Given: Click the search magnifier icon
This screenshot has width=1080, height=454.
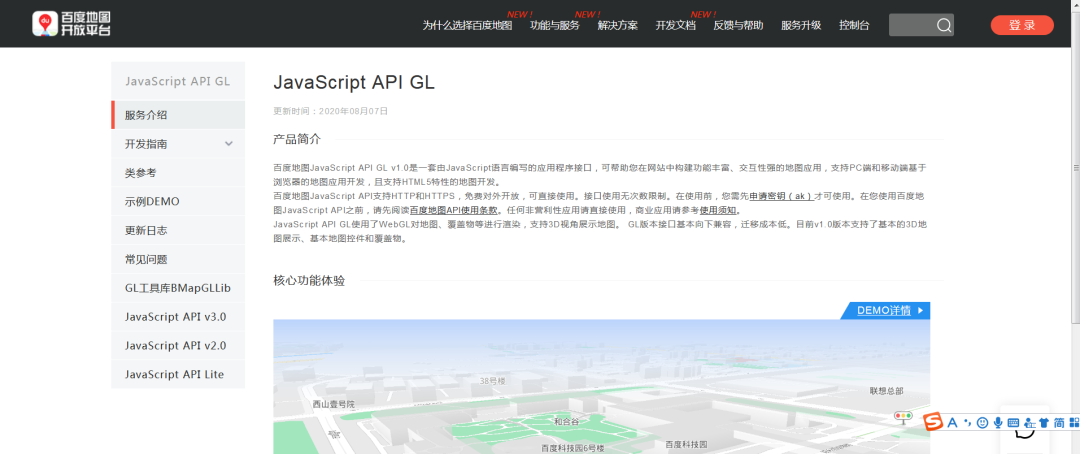Looking at the screenshot, I should click(x=944, y=25).
